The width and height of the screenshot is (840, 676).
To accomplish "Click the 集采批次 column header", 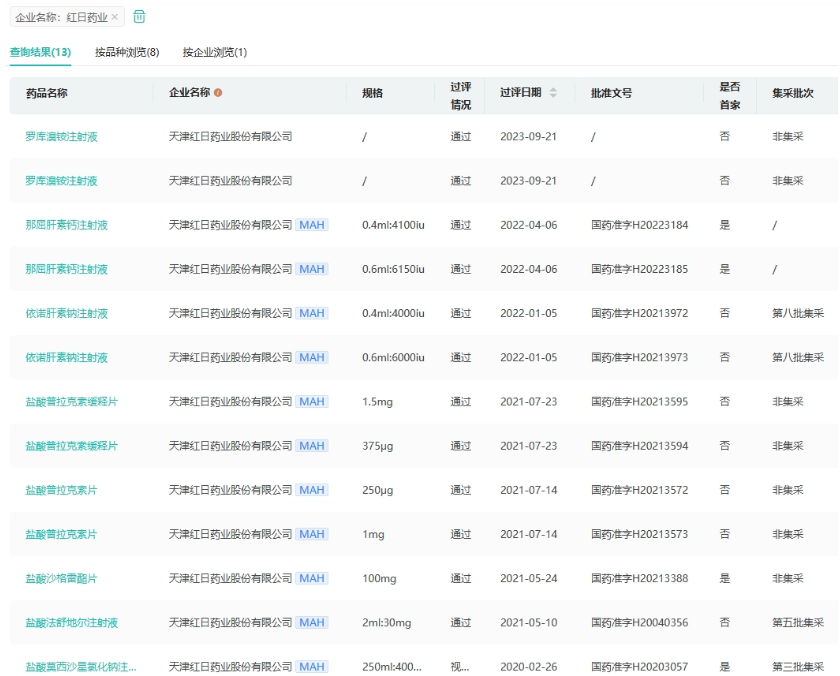I will point(792,93).
